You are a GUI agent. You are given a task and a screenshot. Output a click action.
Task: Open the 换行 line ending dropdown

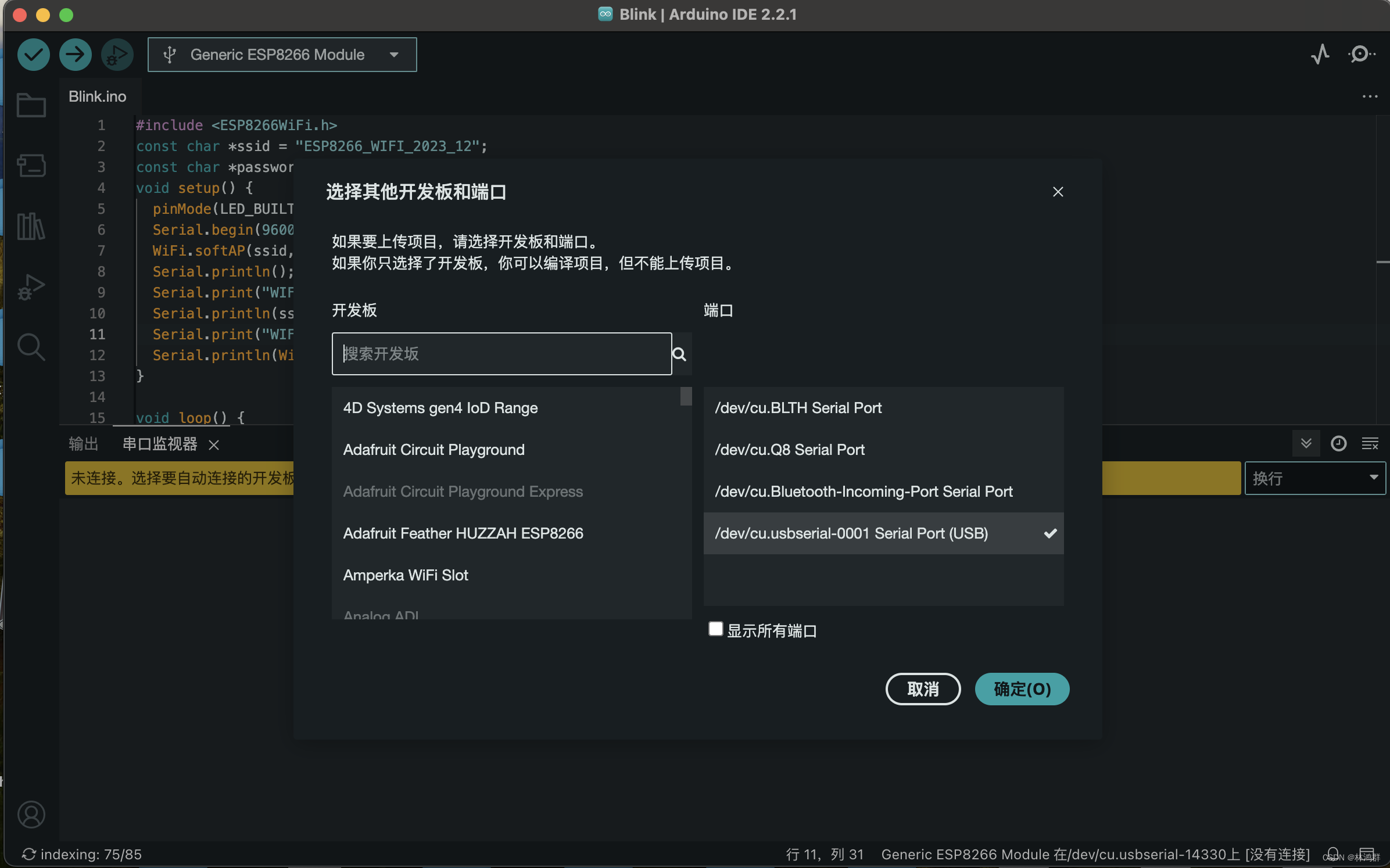(x=1315, y=478)
